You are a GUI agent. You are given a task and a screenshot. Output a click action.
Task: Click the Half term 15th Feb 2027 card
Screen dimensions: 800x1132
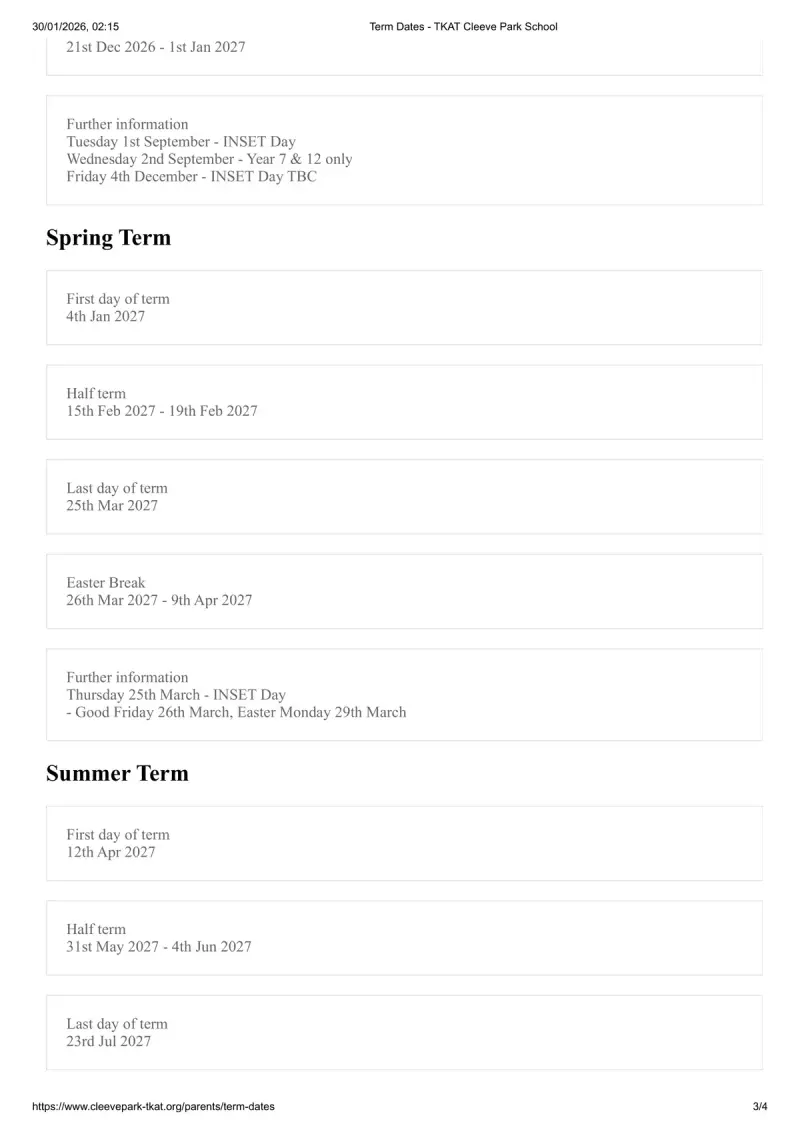[x=404, y=402]
